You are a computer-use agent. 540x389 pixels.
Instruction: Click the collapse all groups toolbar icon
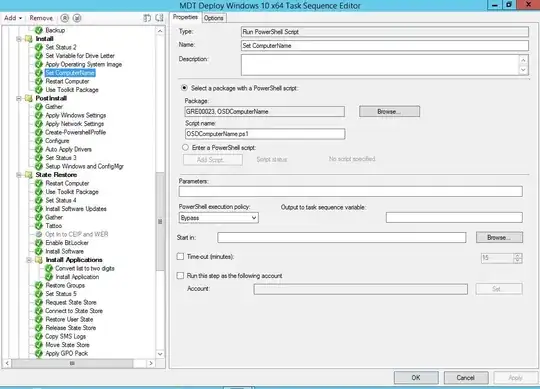click(159, 18)
